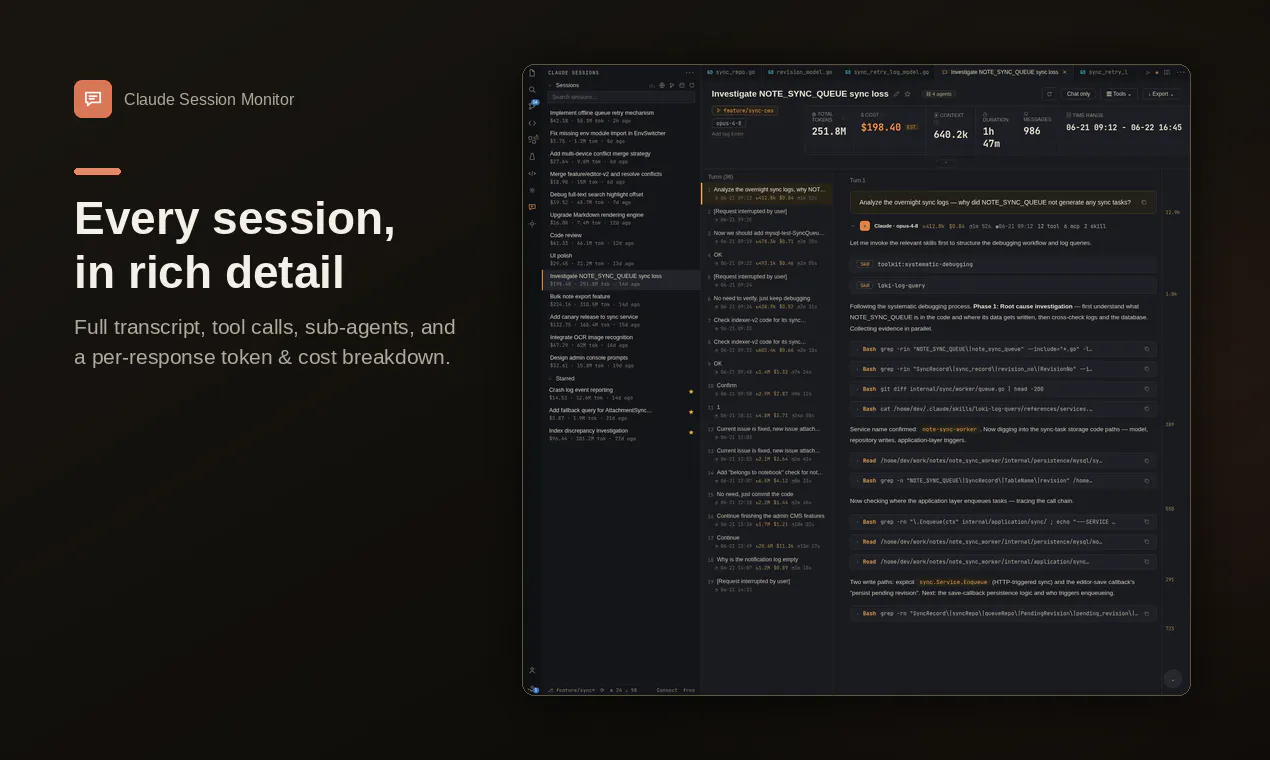The width and height of the screenshot is (1270, 760).
Task: Click the opus-4-8 model tag
Action: pyautogui.click(x=729, y=123)
